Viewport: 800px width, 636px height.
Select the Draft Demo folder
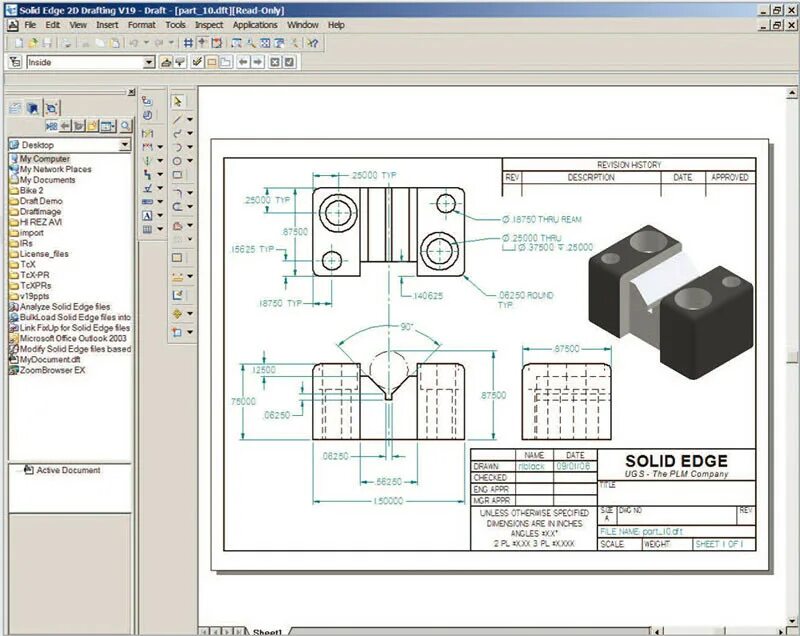(41, 201)
